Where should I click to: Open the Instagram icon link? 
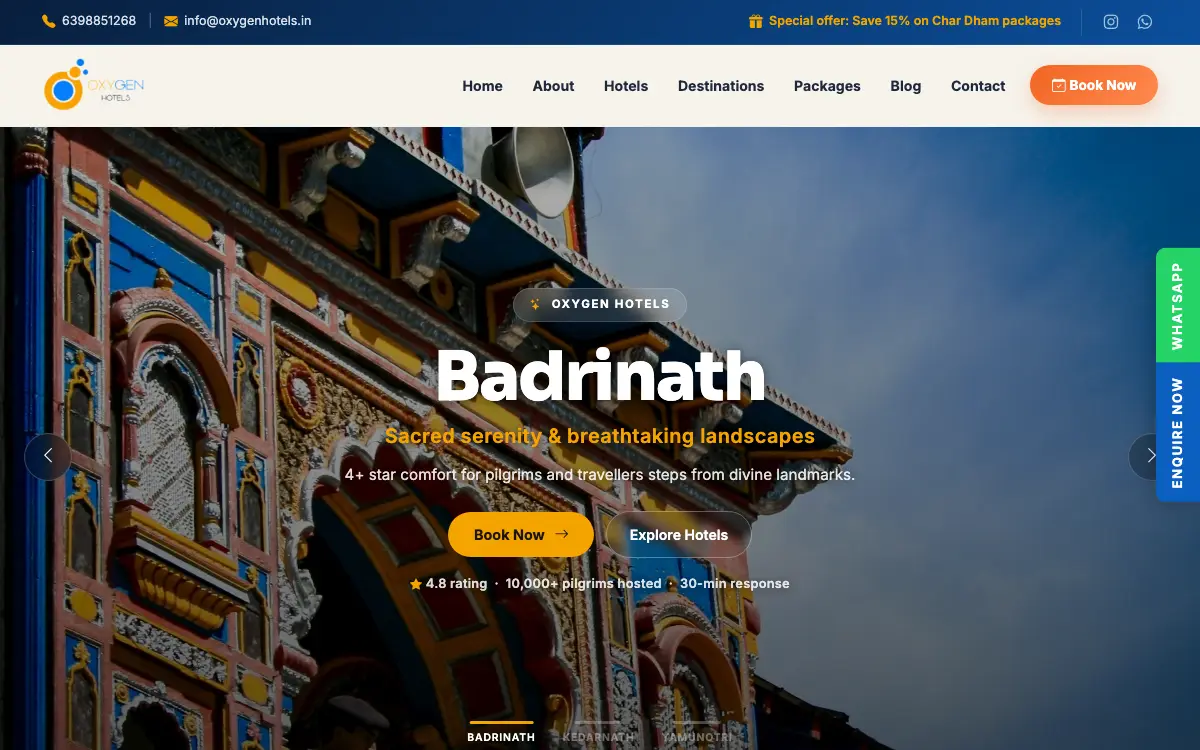tap(1111, 21)
